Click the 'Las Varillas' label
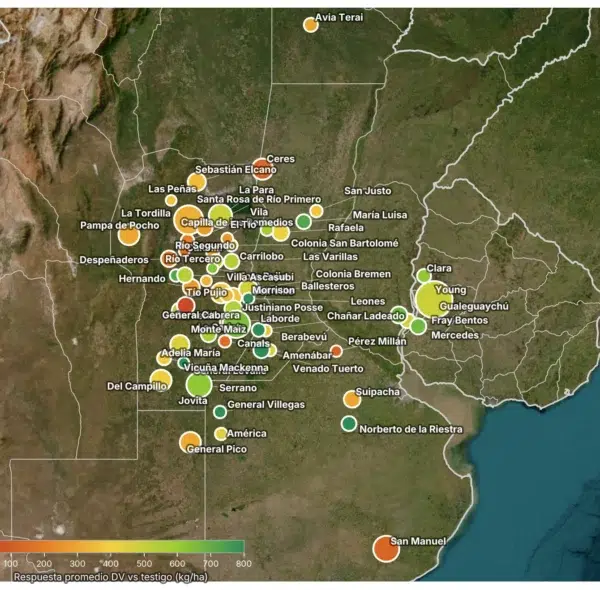This screenshot has width=600, height=590. click(x=330, y=257)
